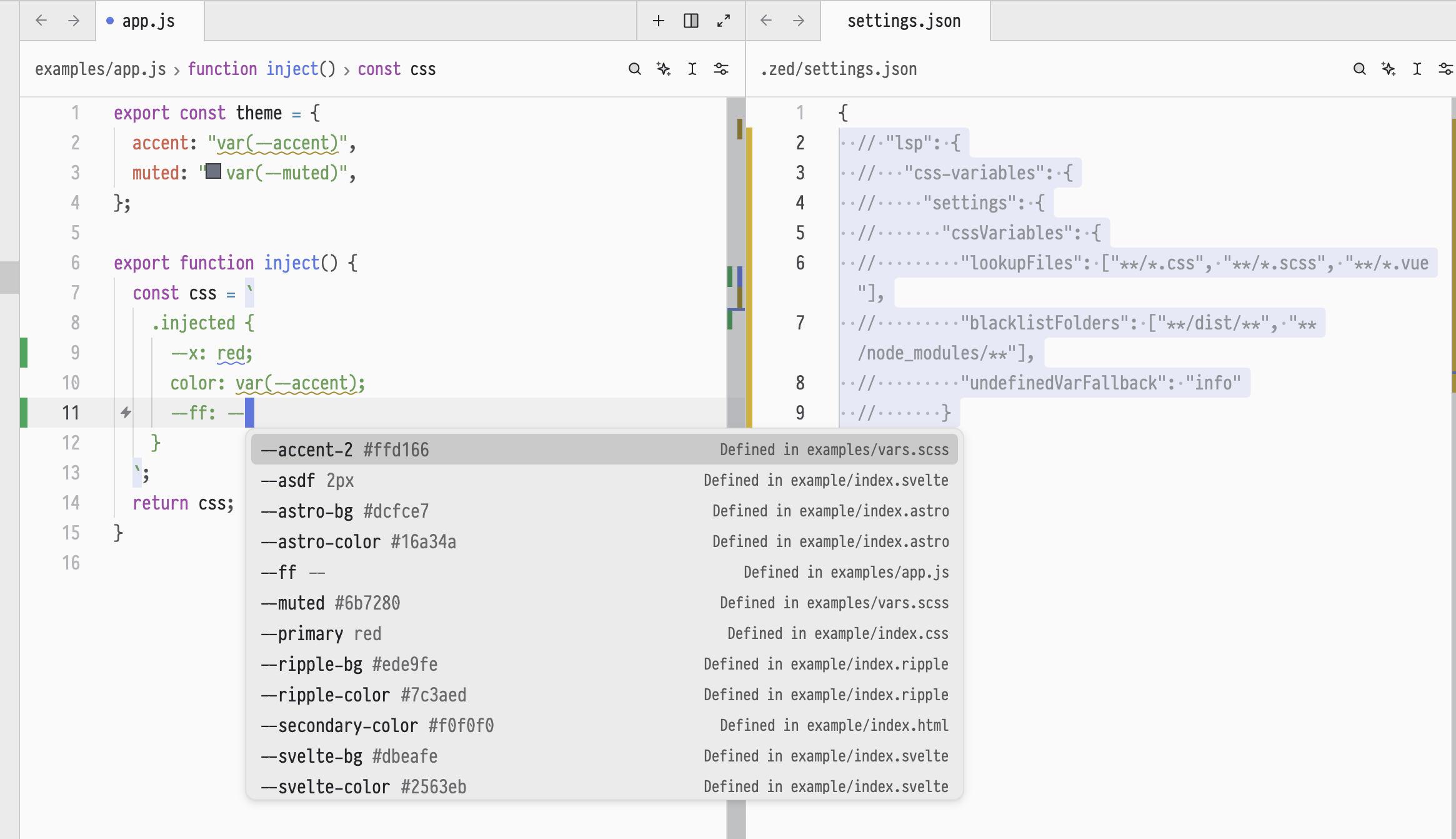Select the --astro-color #16a34a completion

[604, 541]
